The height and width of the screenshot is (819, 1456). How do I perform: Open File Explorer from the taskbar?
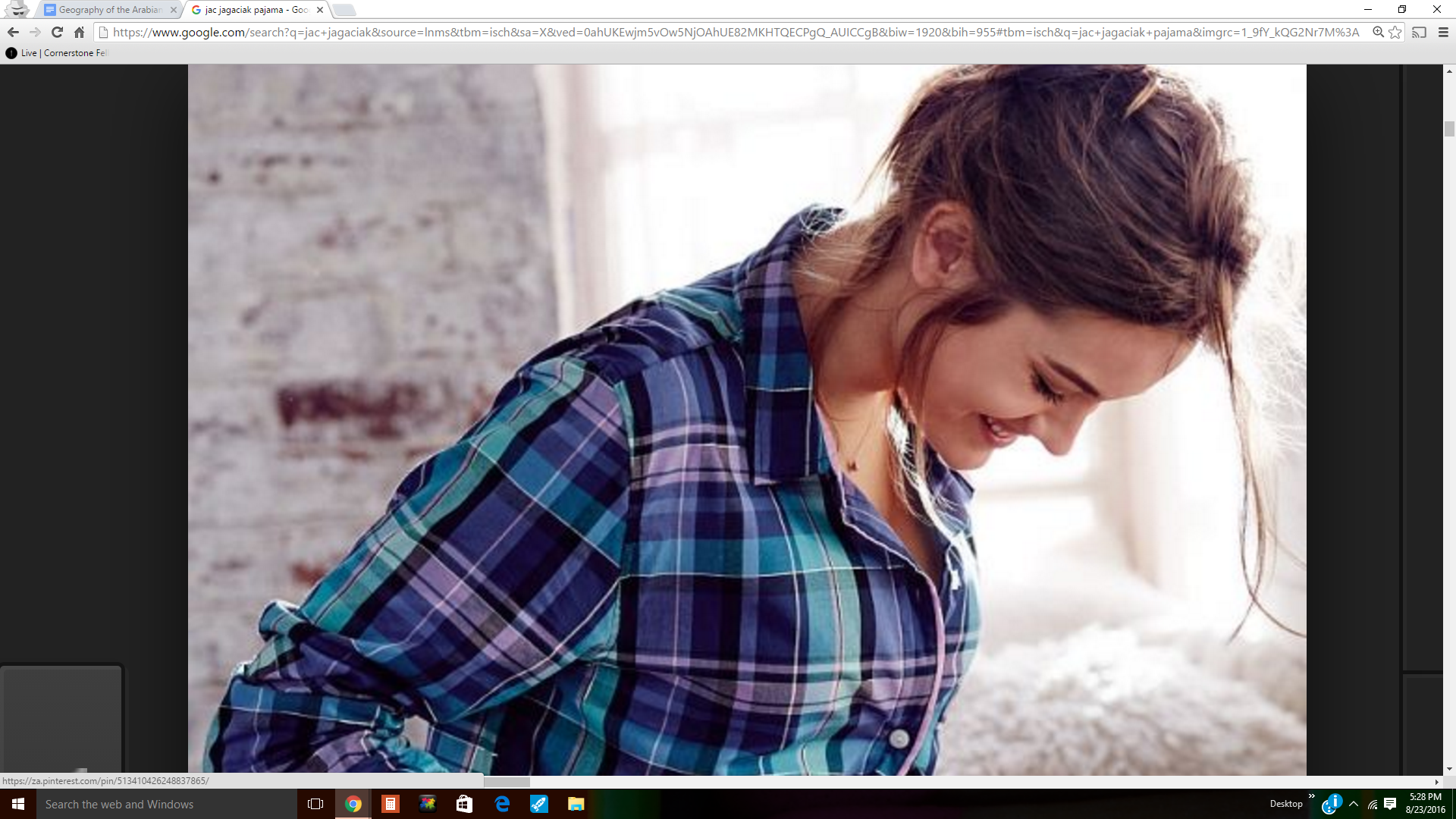[576, 804]
